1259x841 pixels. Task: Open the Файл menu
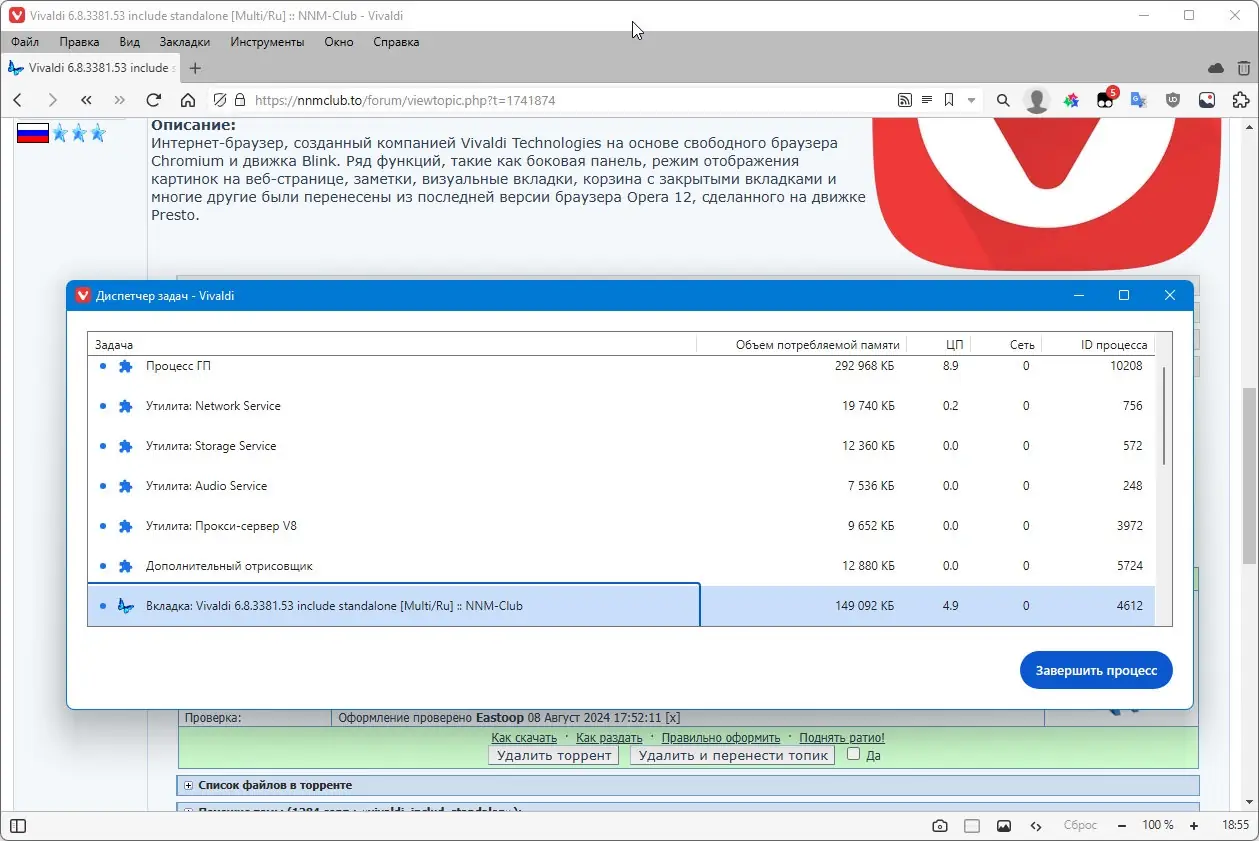coord(26,42)
